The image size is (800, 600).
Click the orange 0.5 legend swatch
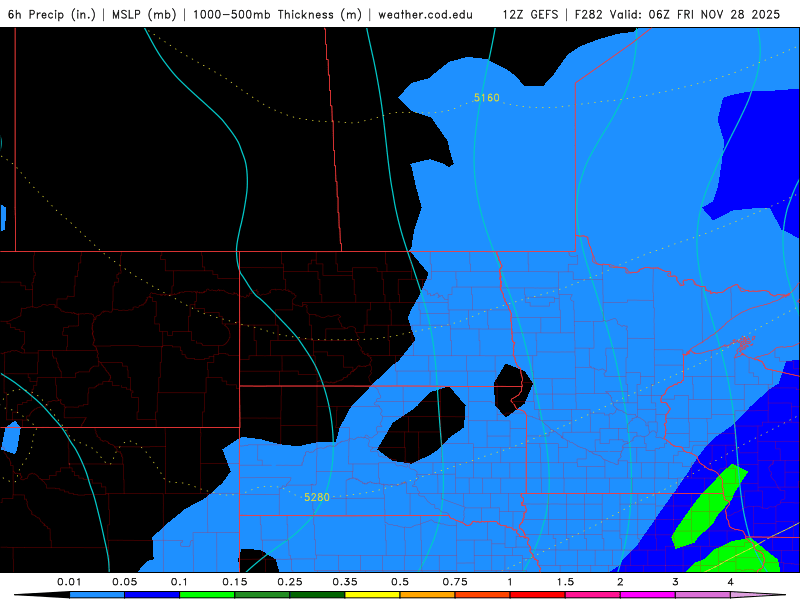(428, 595)
